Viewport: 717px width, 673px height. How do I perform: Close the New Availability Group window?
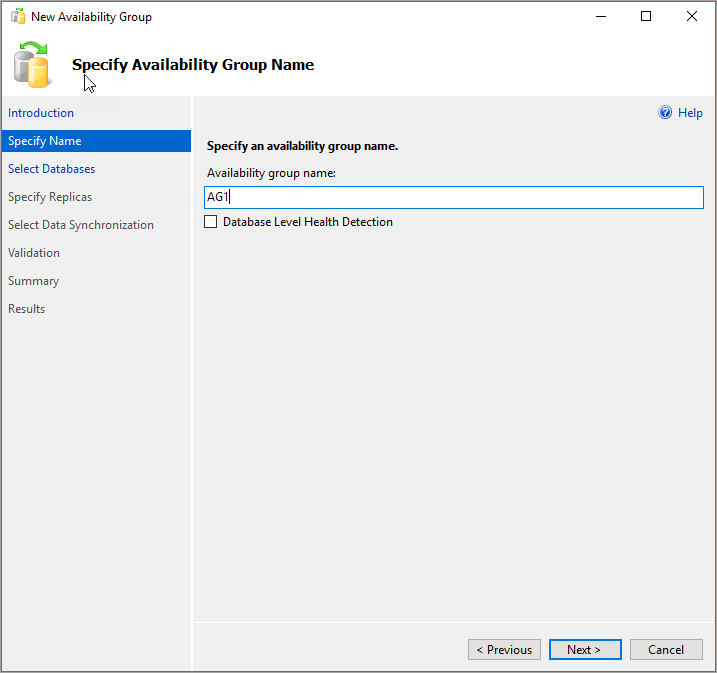(x=692, y=16)
